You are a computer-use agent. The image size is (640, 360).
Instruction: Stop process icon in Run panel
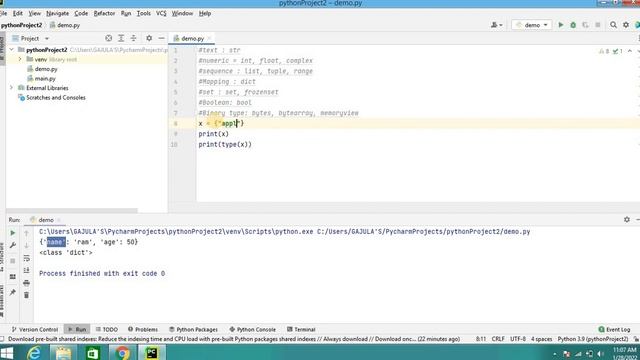pos(13,261)
